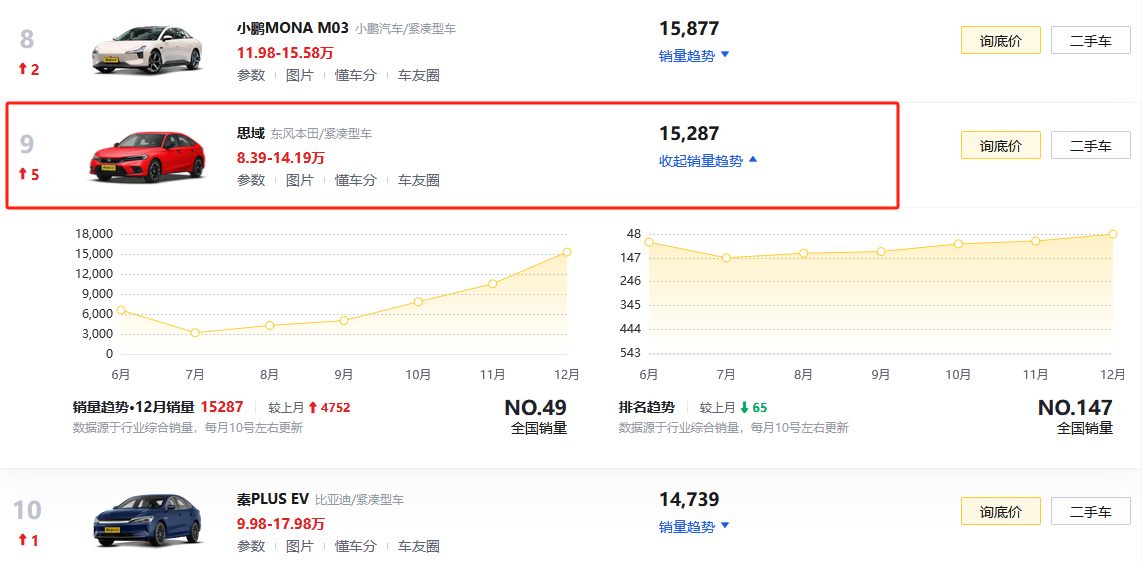This screenshot has height=567, width=1142.
Task: Click the 12月 point on ranking chart
Action: tap(1113, 234)
